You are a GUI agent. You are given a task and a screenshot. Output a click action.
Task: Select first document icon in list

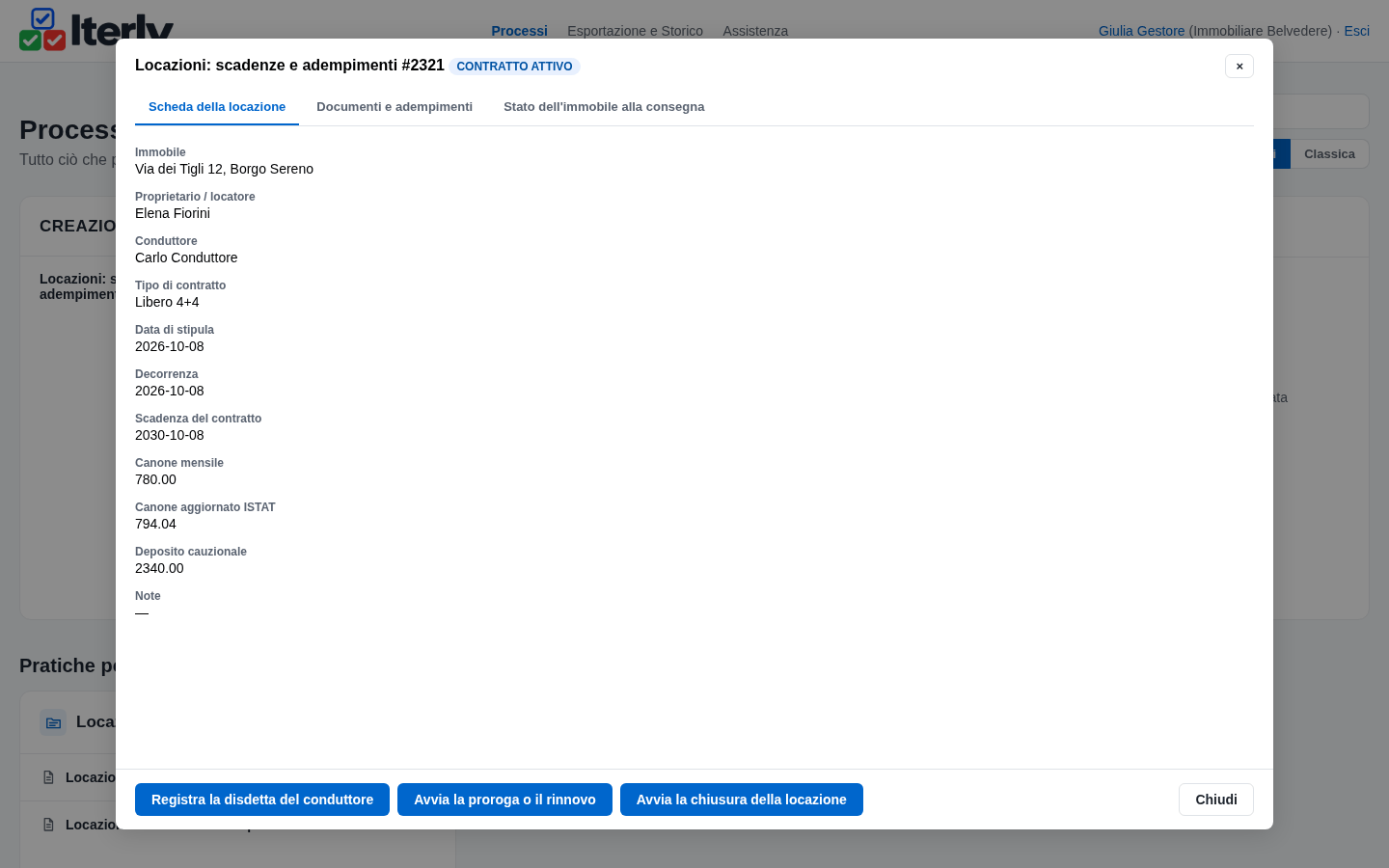point(48,777)
